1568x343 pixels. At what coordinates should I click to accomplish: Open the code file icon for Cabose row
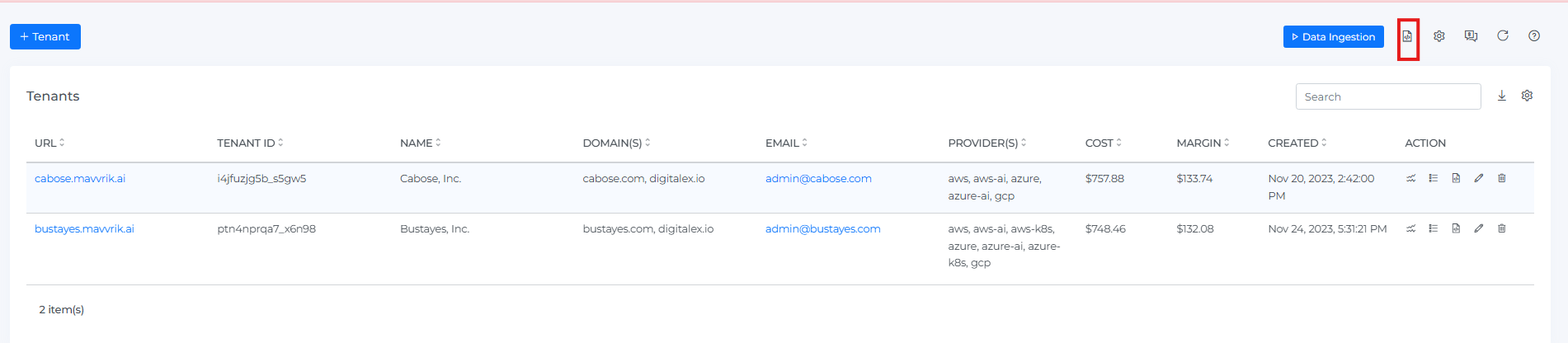(x=1457, y=178)
